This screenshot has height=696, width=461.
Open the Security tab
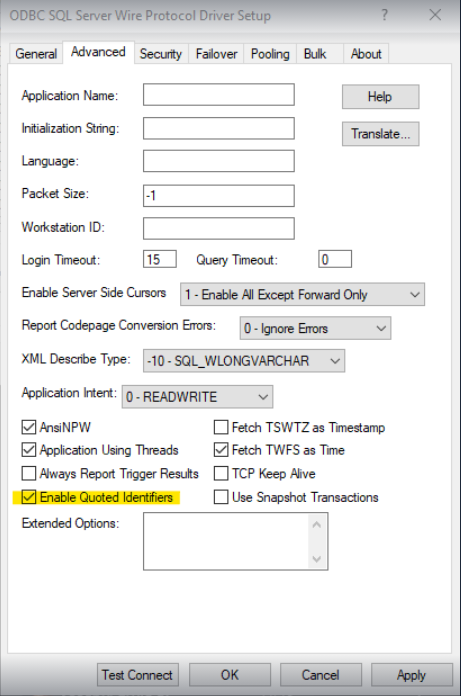coord(161,54)
